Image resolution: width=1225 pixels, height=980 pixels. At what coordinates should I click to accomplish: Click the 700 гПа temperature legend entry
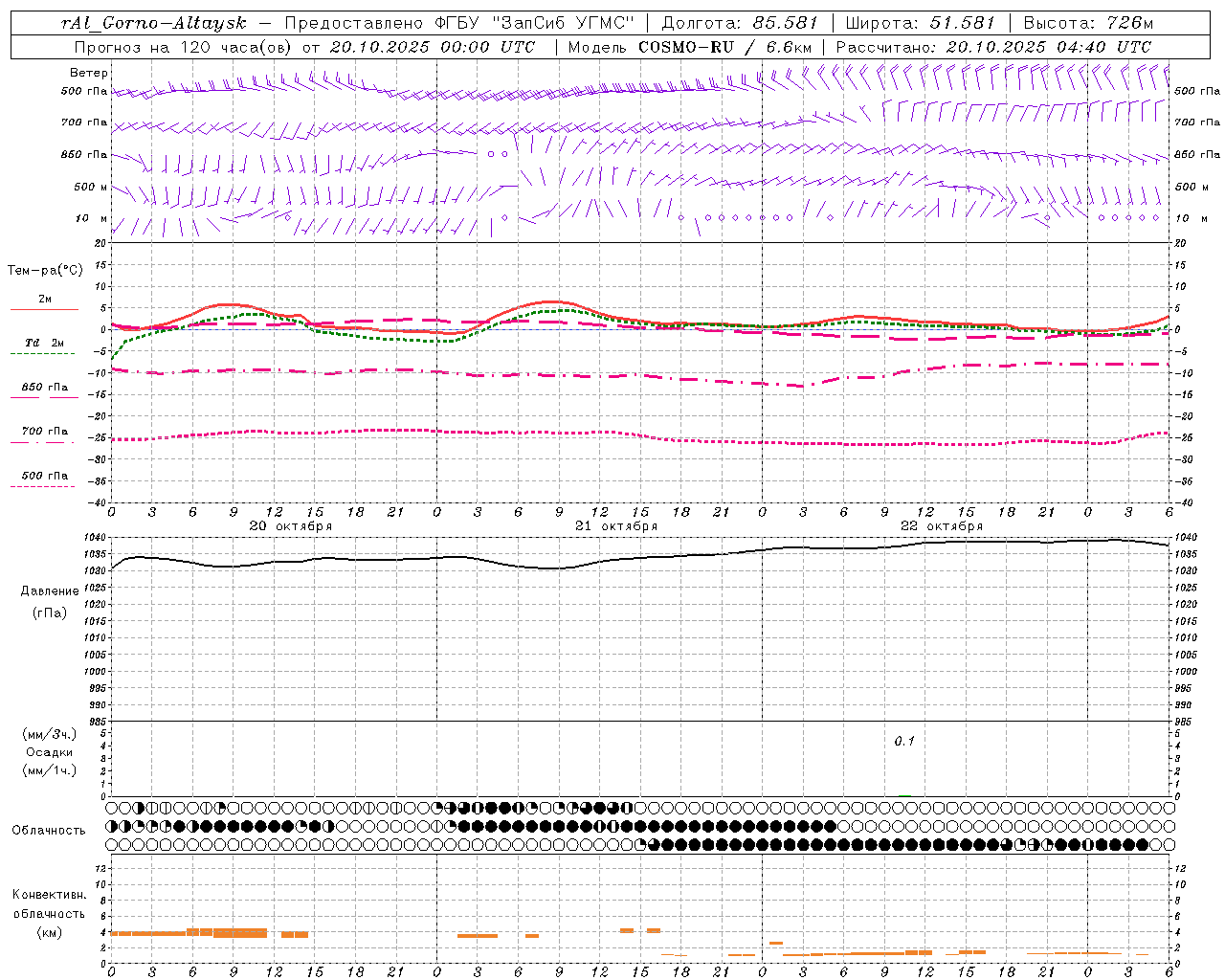(x=44, y=431)
